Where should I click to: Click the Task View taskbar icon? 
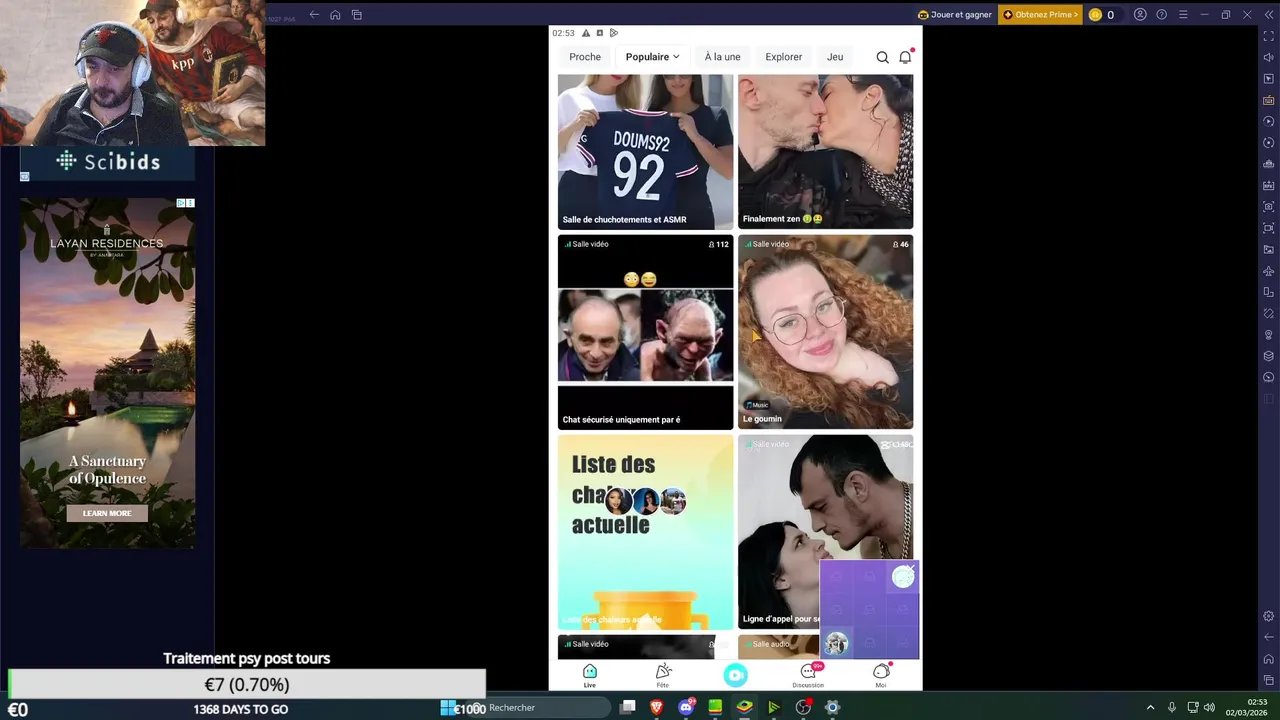[x=628, y=707]
